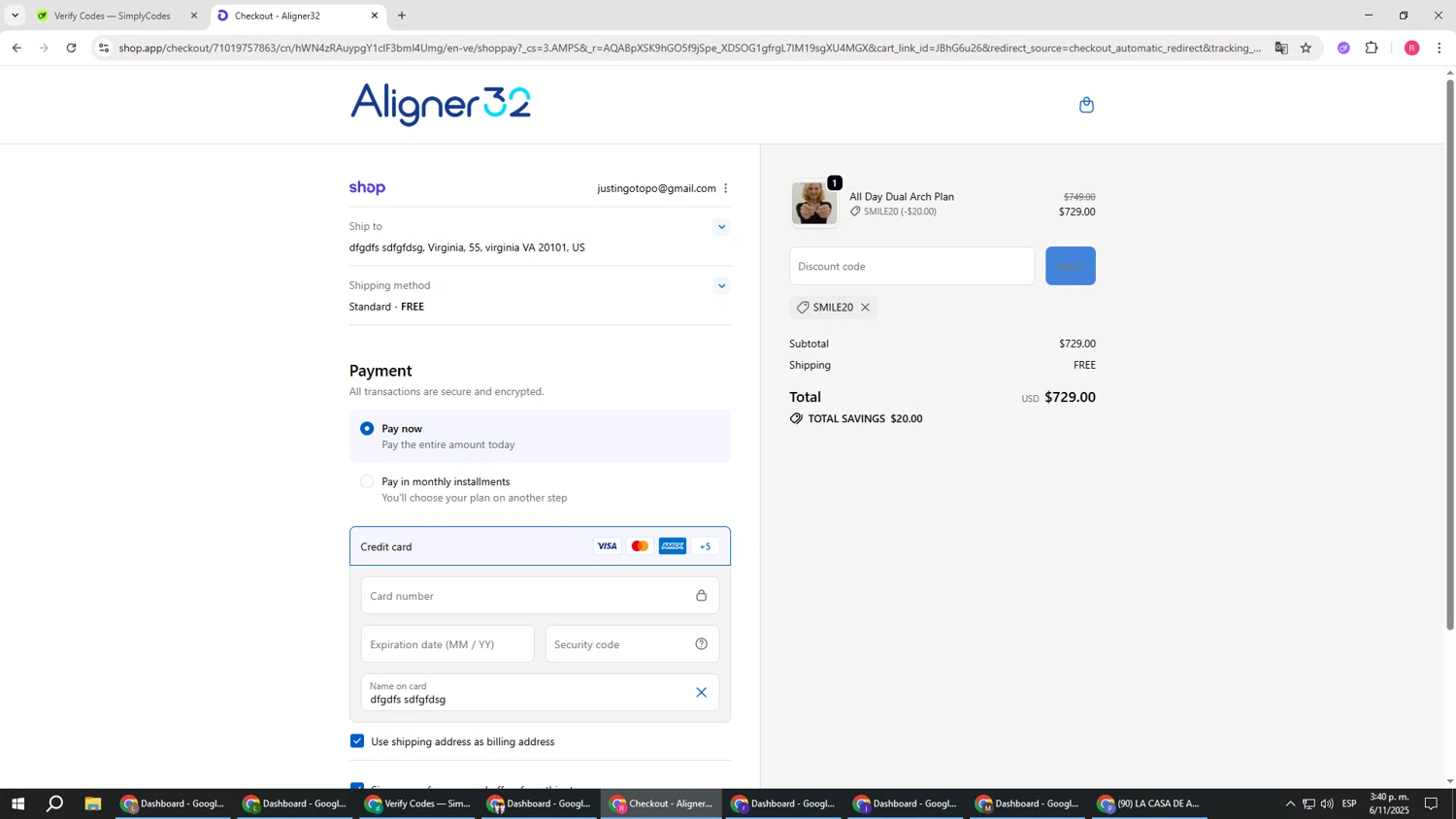1456x819 pixels.
Task: Open File Explorer from taskbar
Action: pos(93,803)
